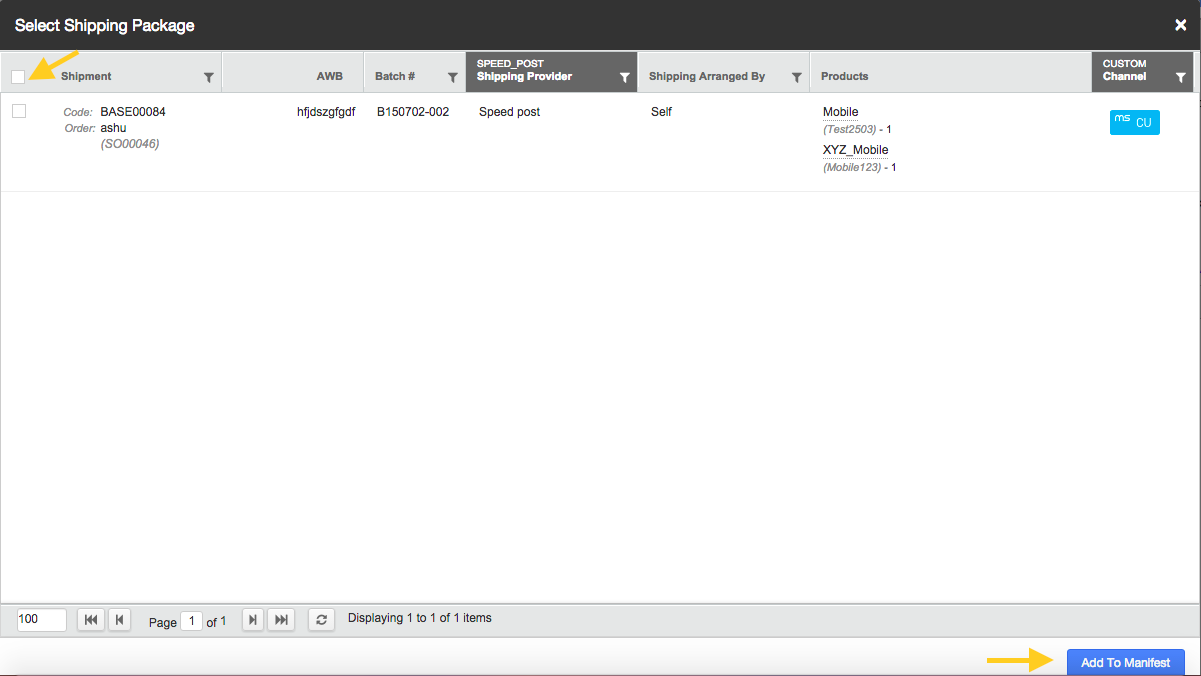This screenshot has width=1201, height=676.
Task: Click batch number B150702-002
Action: pos(413,112)
